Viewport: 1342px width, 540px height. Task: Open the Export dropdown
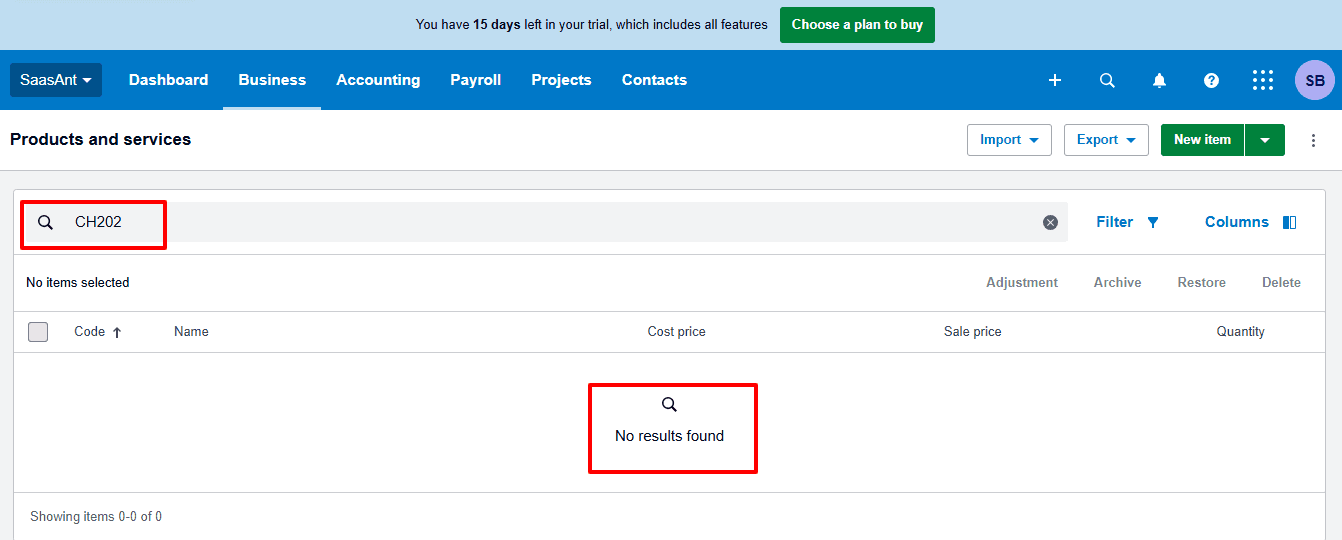coord(1106,140)
